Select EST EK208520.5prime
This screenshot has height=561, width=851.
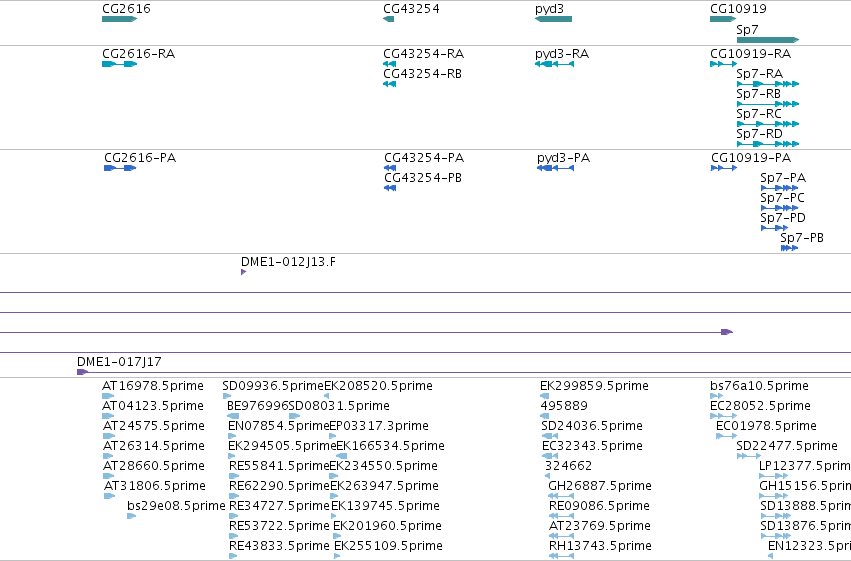tap(327, 396)
